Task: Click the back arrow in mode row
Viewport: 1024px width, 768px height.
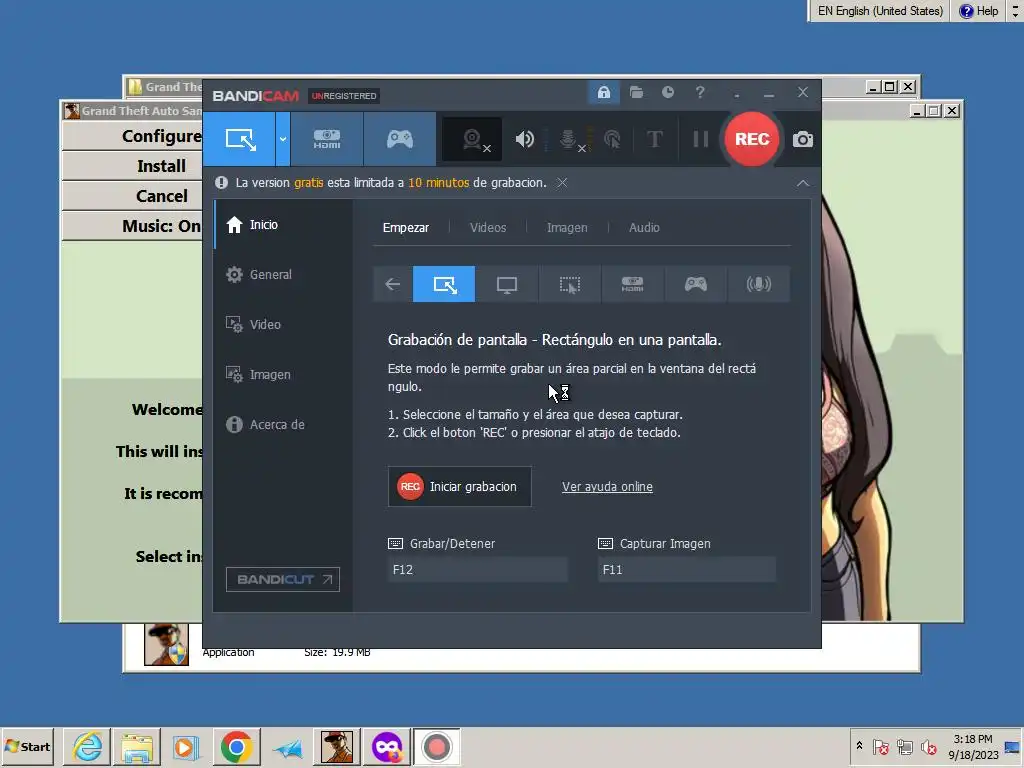Action: pos(392,284)
